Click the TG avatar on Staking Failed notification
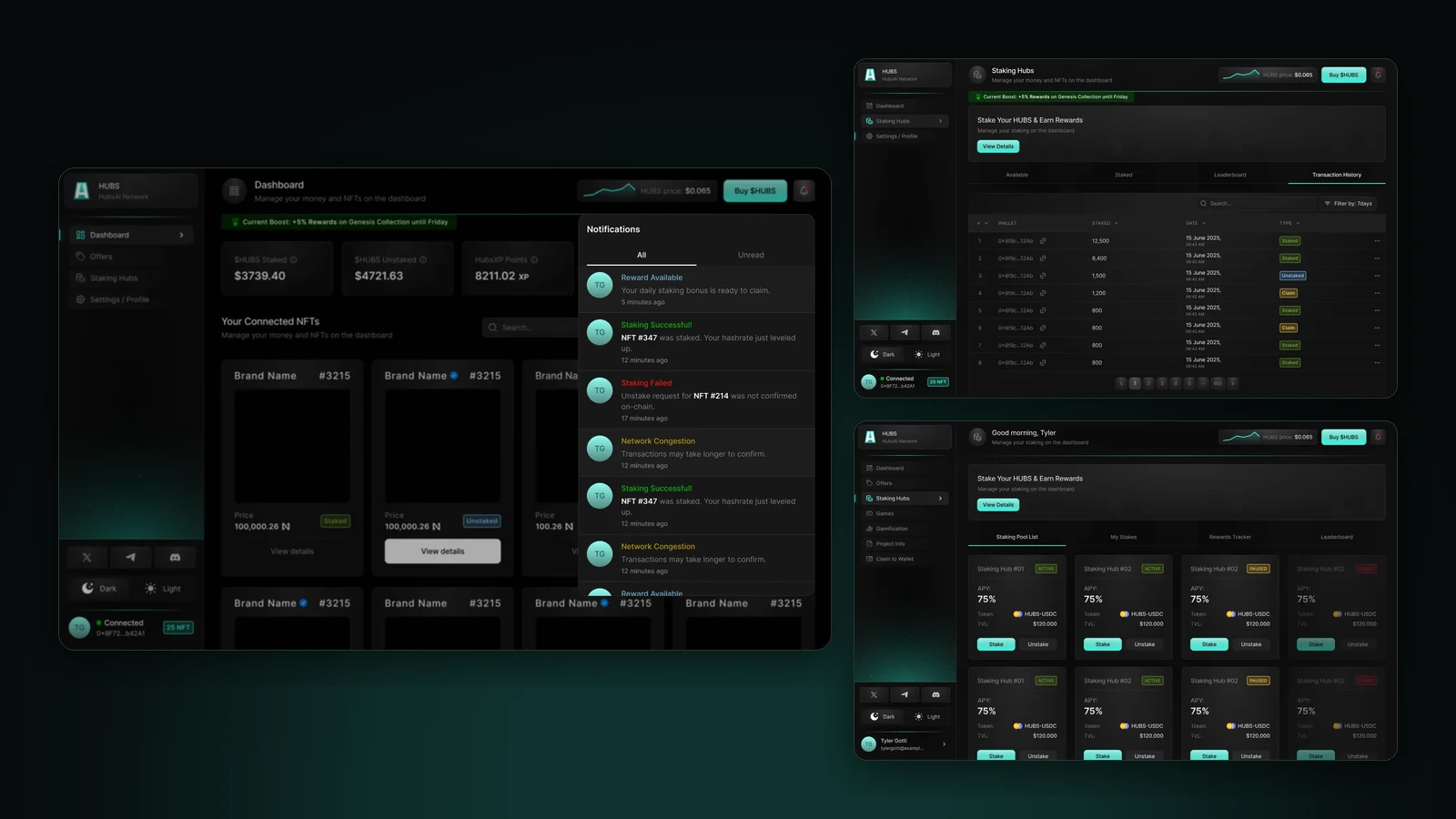The height and width of the screenshot is (819, 1456). pyautogui.click(x=600, y=390)
